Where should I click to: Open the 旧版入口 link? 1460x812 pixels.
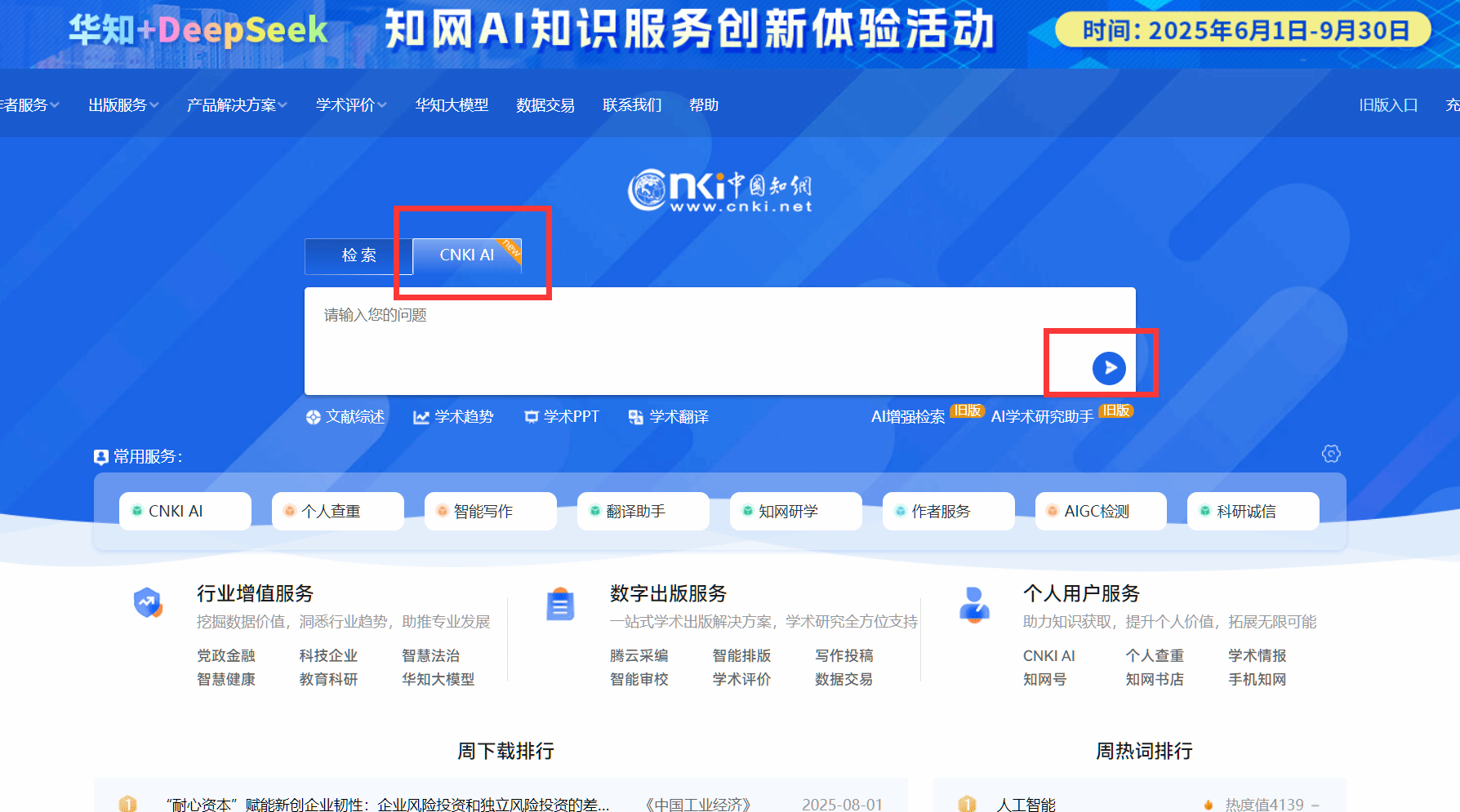coord(1387,105)
